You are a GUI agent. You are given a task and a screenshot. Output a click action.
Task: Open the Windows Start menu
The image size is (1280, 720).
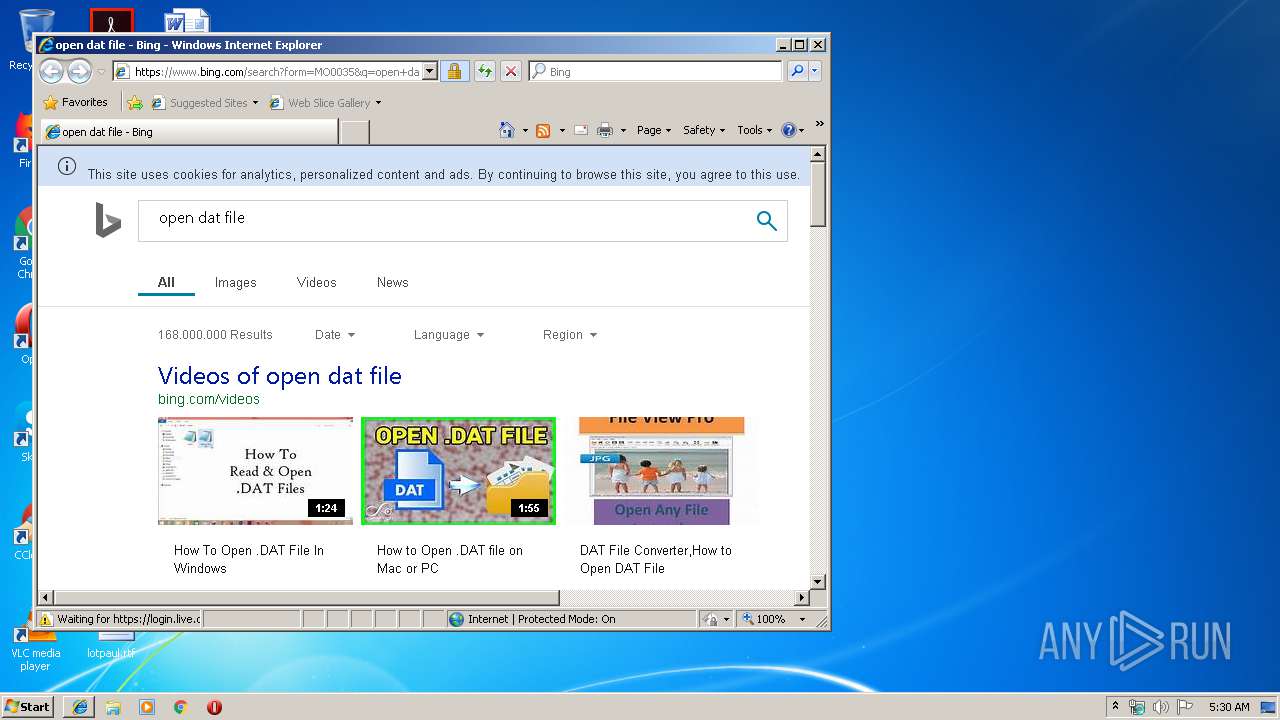pyautogui.click(x=28, y=706)
